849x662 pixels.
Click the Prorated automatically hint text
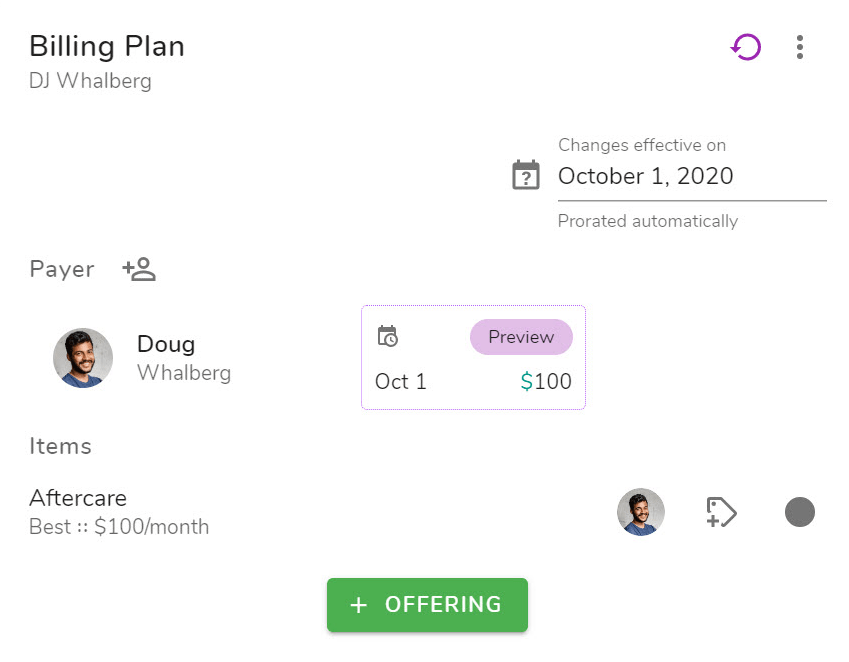pyautogui.click(x=648, y=221)
